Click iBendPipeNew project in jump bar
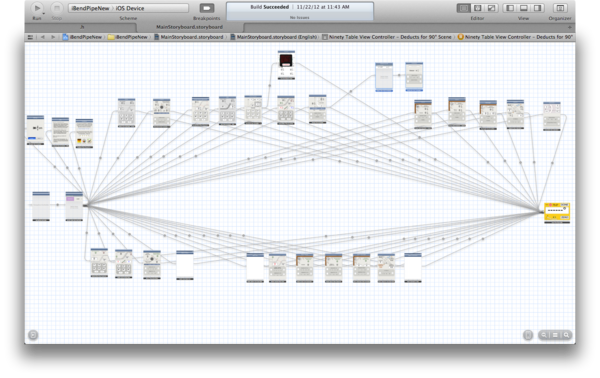Viewport: 600px width, 378px height. point(82,37)
